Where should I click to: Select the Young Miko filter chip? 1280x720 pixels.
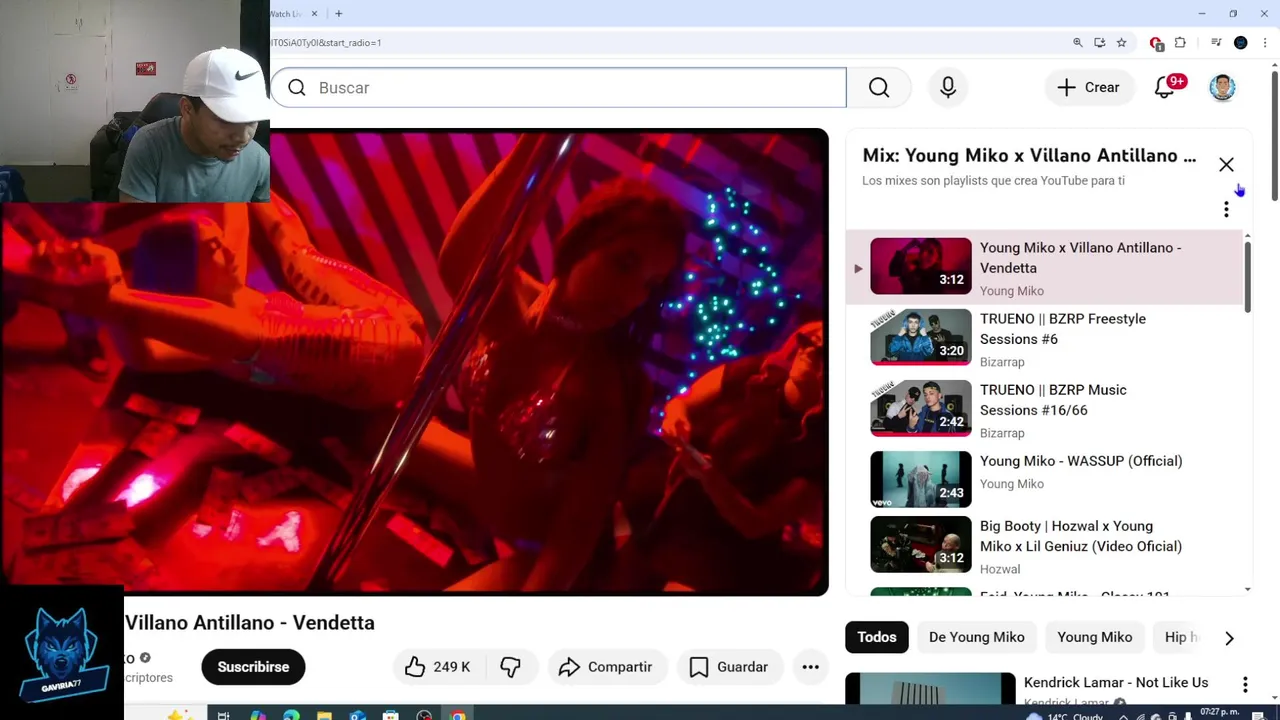tap(1095, 637)
